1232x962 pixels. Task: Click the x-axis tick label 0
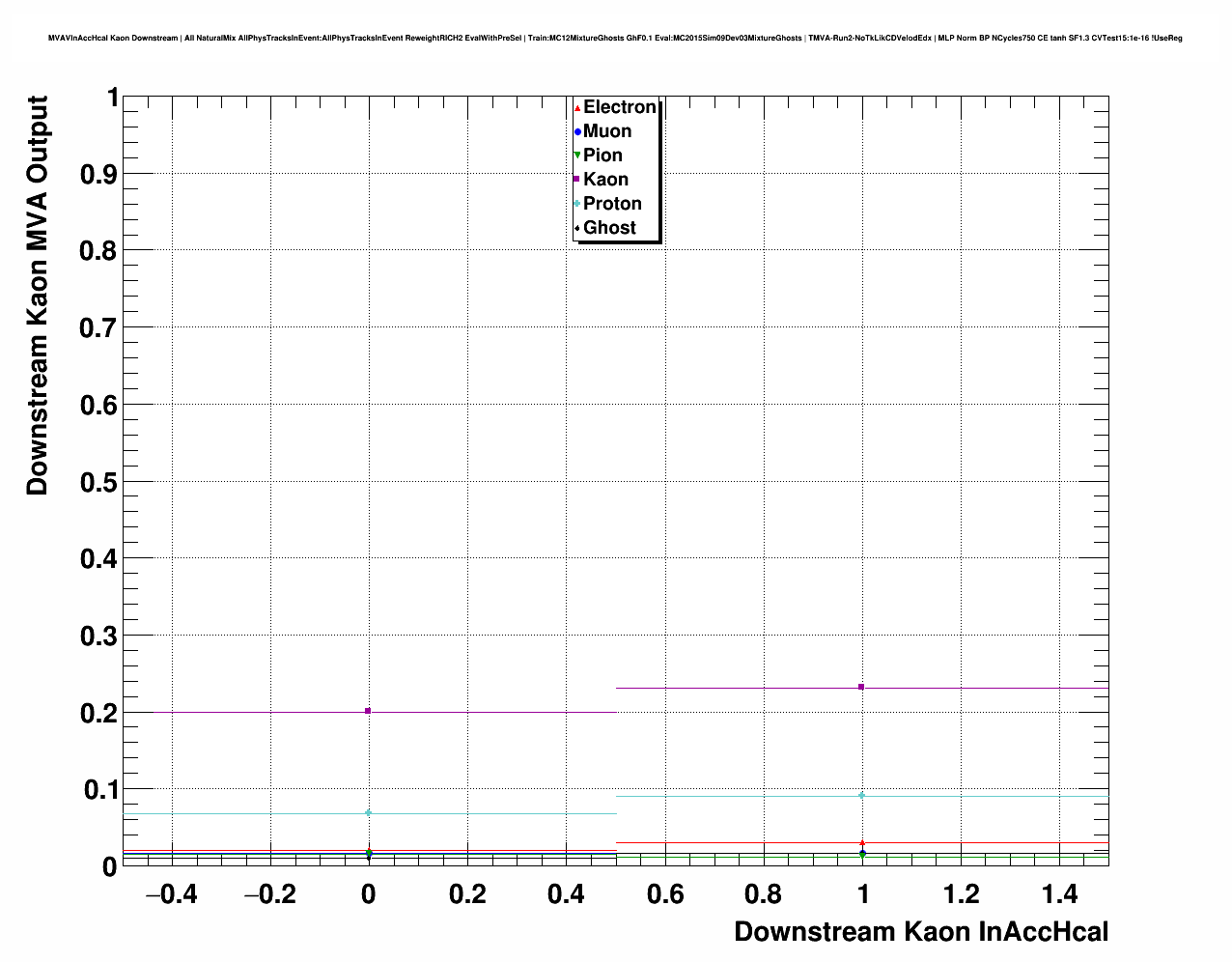coord(368,894)
